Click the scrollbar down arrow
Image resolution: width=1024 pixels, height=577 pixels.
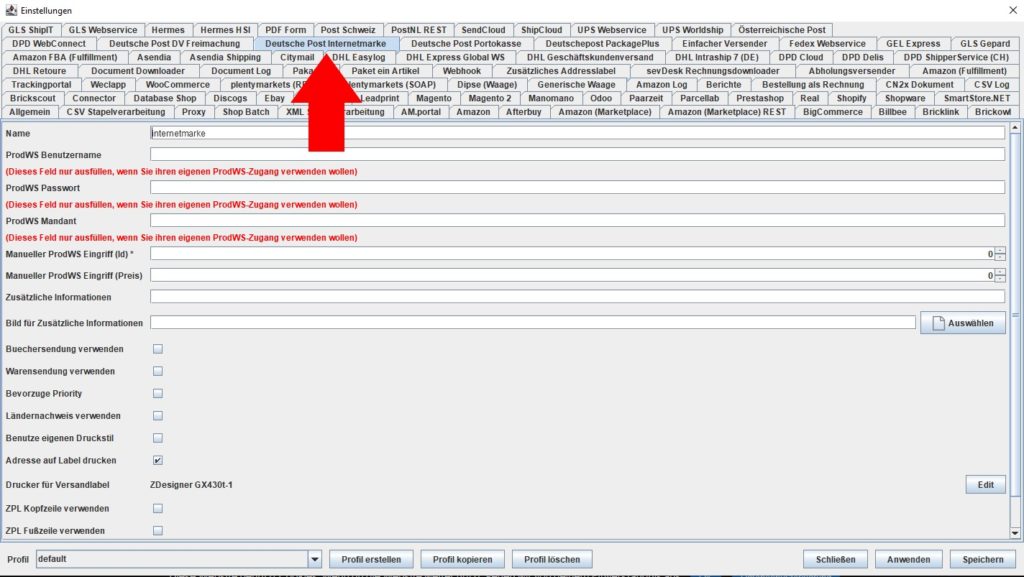pos(1015,533)
